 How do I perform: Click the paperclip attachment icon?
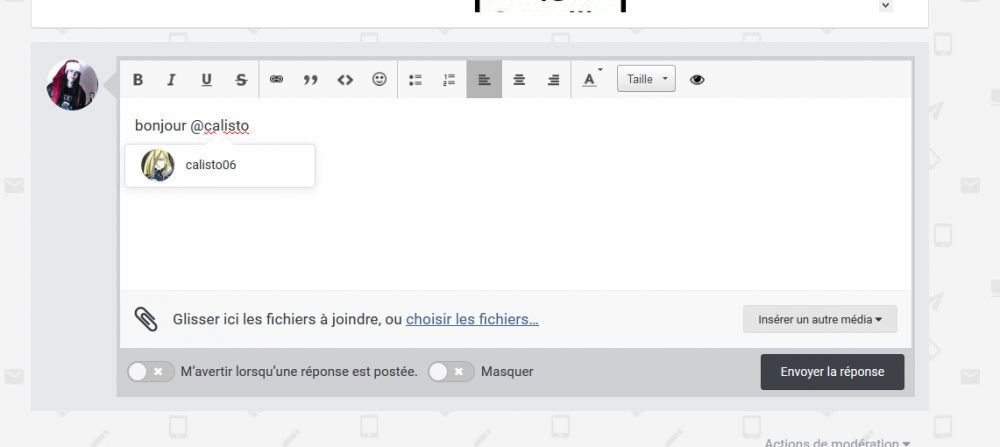point(146,319)
